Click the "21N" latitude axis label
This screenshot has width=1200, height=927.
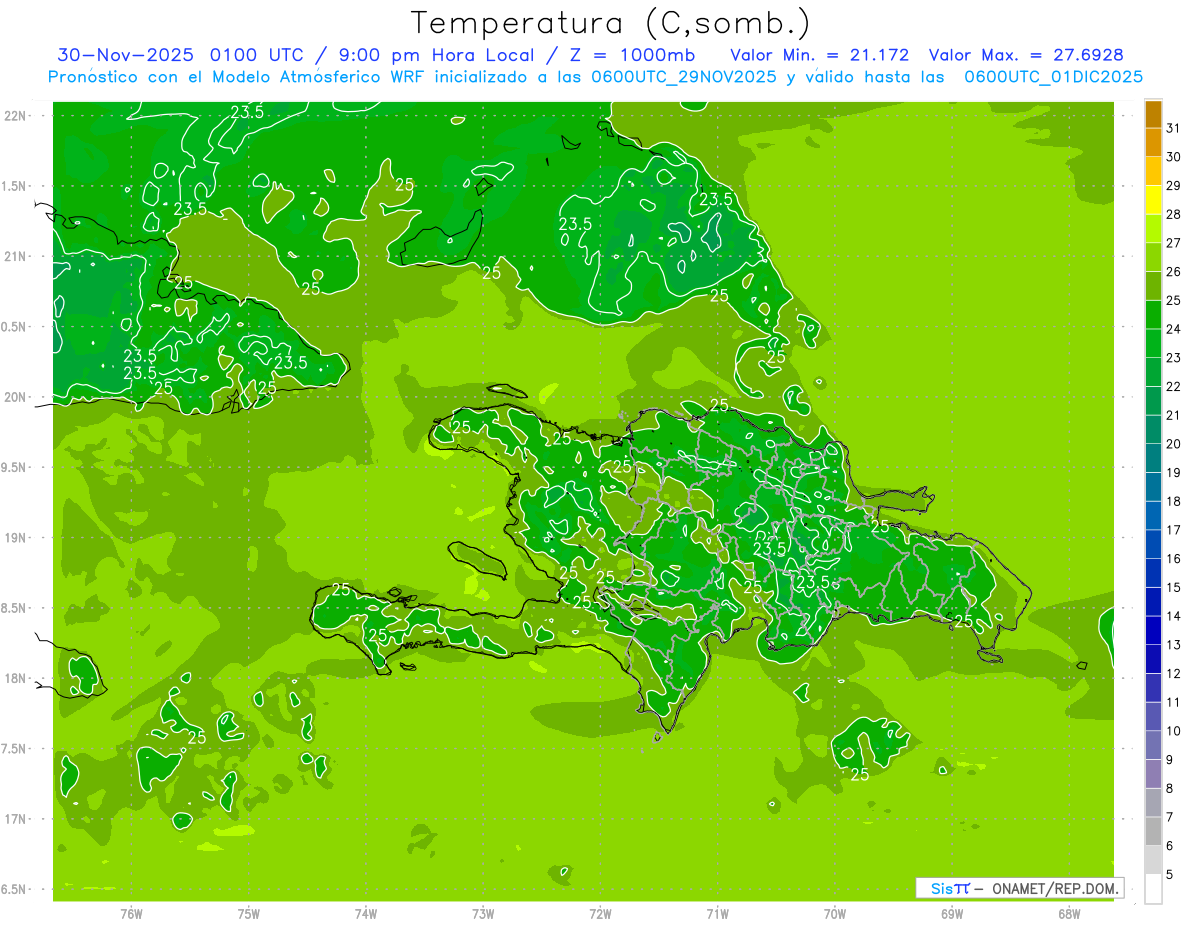pos(17,256)
